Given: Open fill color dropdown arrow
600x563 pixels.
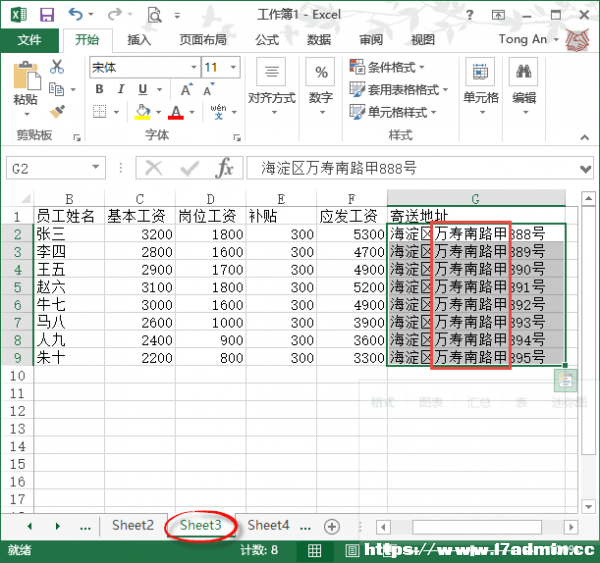Looking at the screenshot, I should click(158, 112).
